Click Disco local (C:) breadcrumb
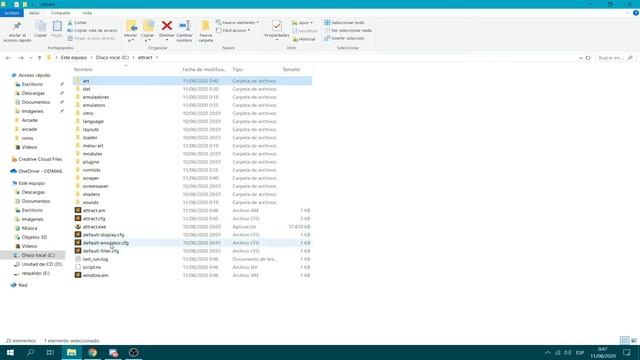Screen dimensions: 640x360 click(112, 58)
